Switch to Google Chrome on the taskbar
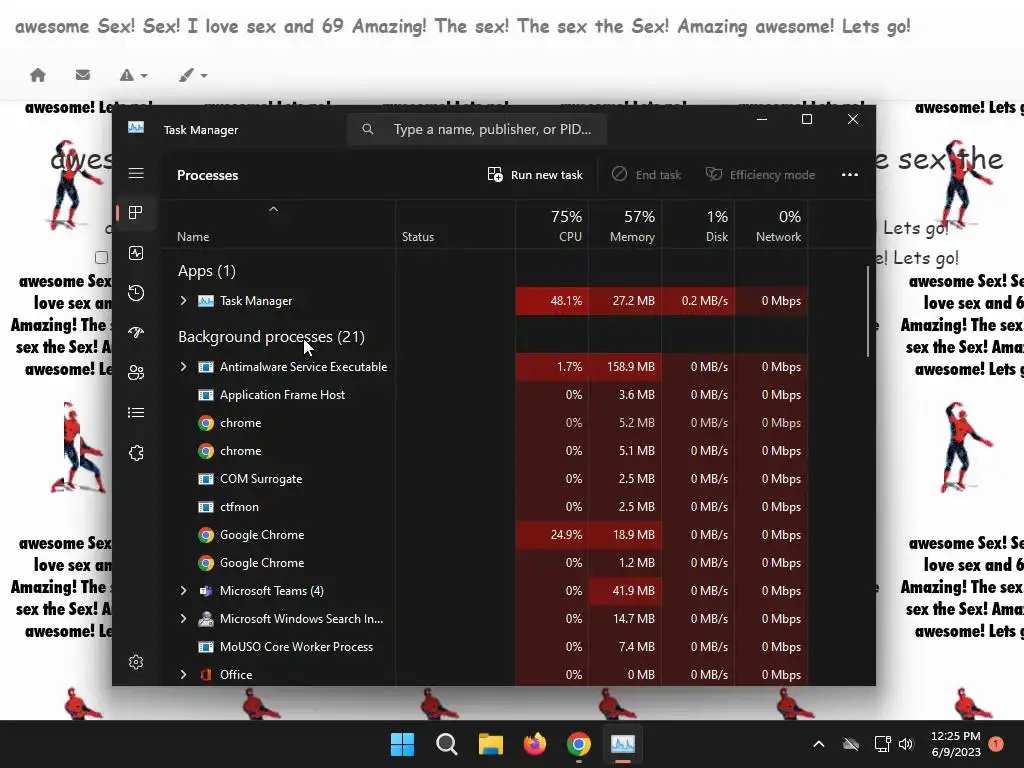1024x768 pixels. [579, 744]
